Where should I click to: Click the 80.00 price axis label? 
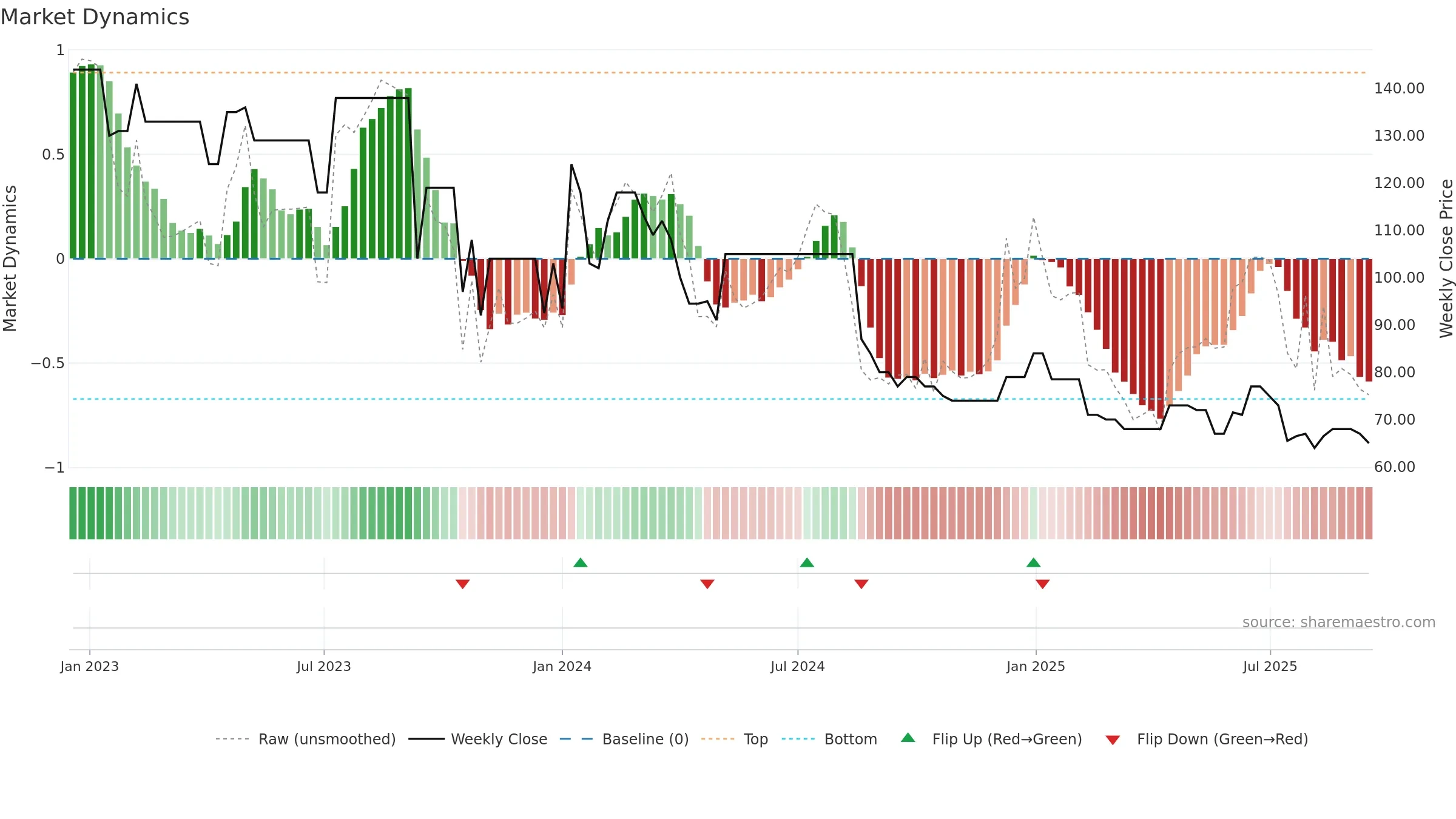(1395, 372)
